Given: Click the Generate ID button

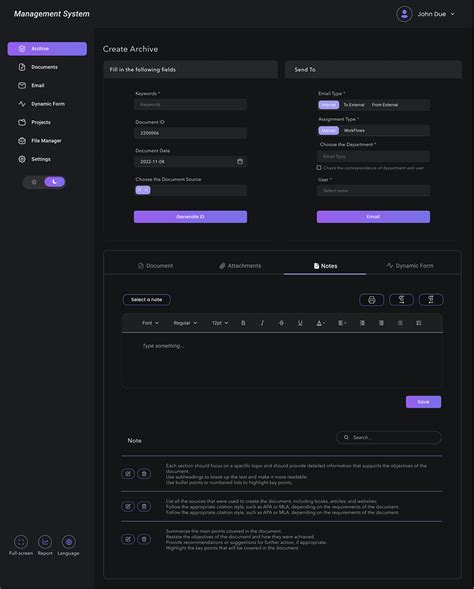Looking at the screenshot, I should click(190, 217).
